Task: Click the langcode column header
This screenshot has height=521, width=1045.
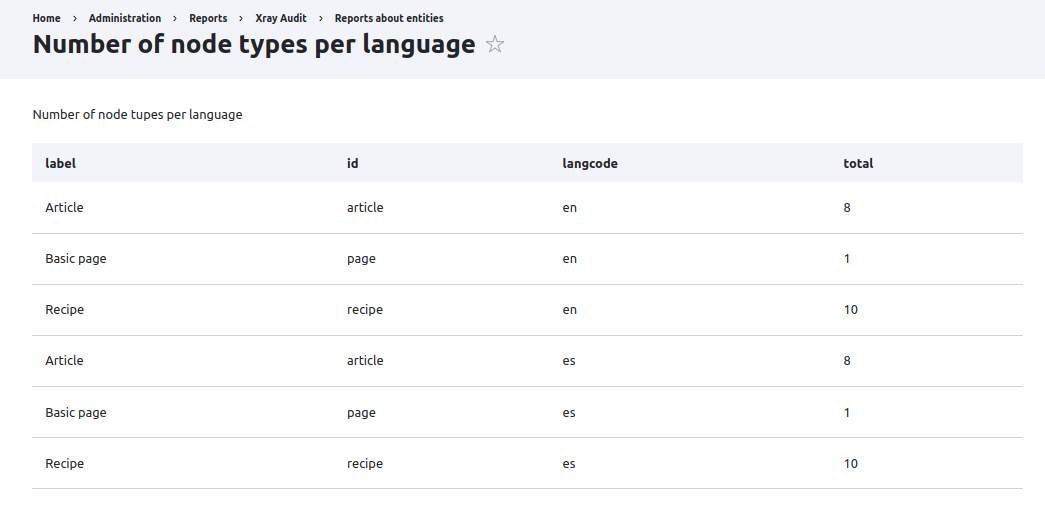Action: coord(590,163)
